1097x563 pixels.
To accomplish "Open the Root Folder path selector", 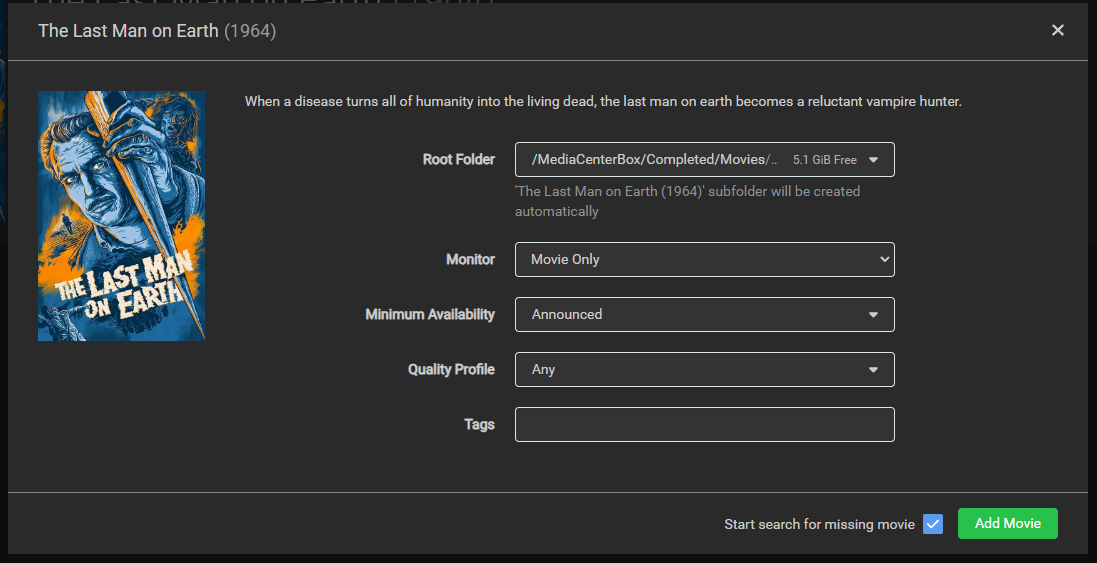I will pos(655,160).
